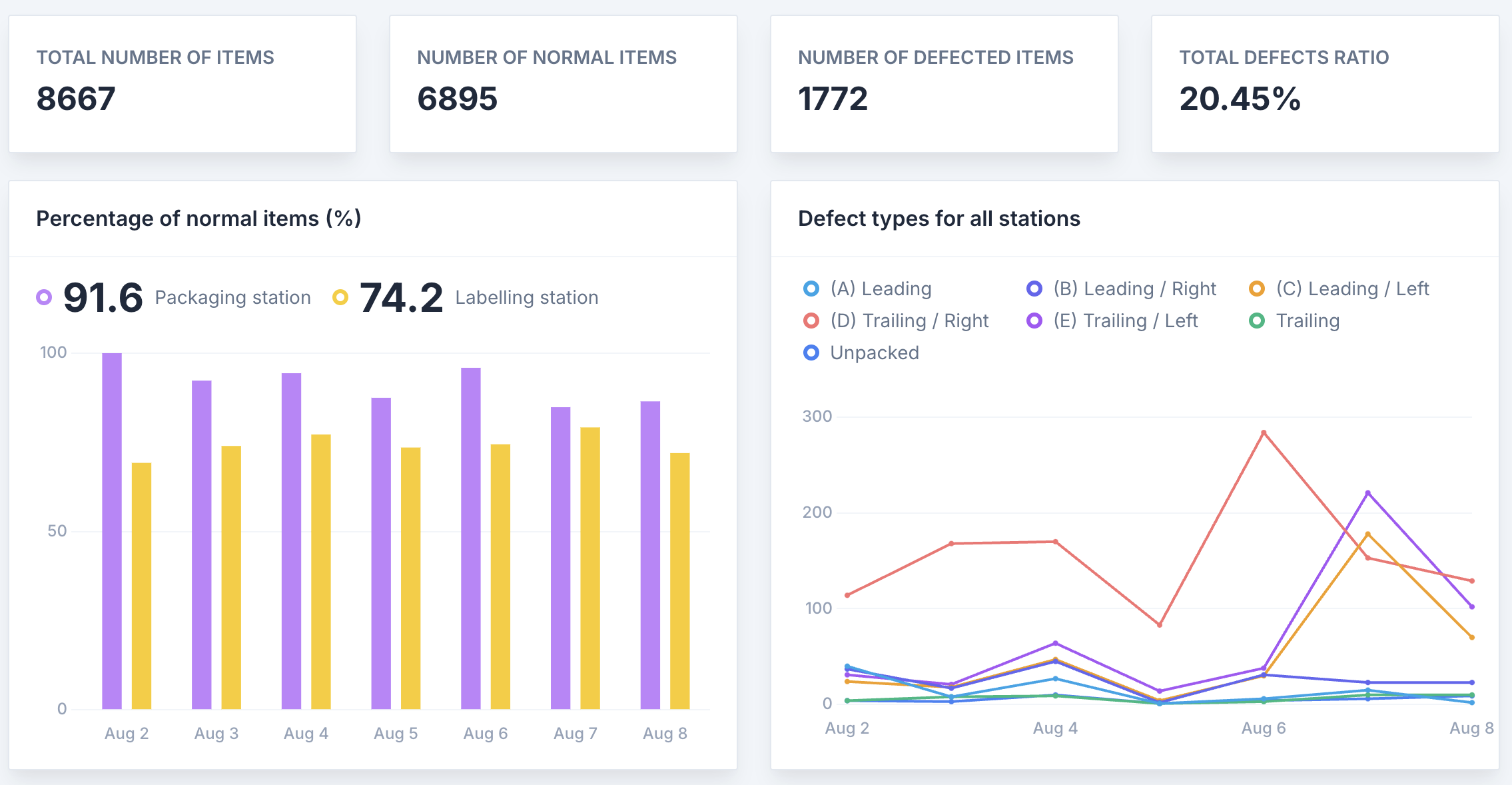Click the purple Packaging bar for Aug 5
Screen dimensions: 1512x785
(381, 554)
